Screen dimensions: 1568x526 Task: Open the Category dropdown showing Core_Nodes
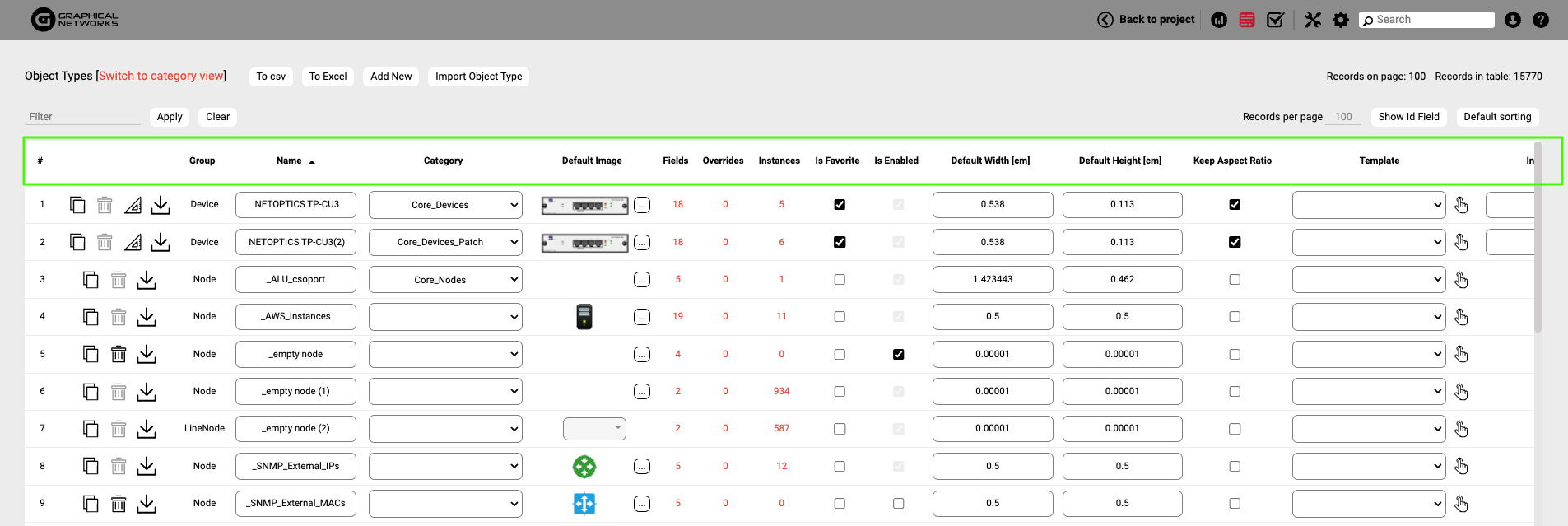pos(445,280)
